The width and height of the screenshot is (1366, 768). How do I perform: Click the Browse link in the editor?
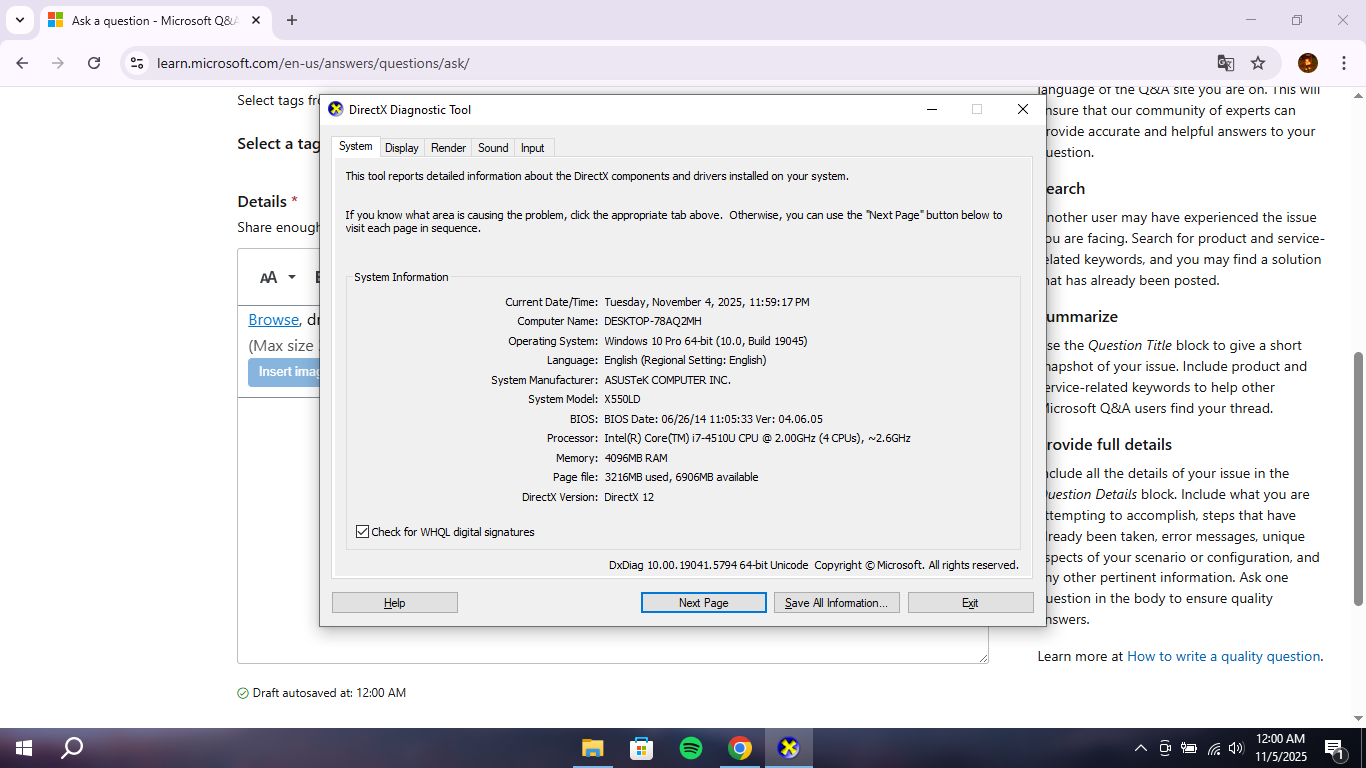coord(273,320)
